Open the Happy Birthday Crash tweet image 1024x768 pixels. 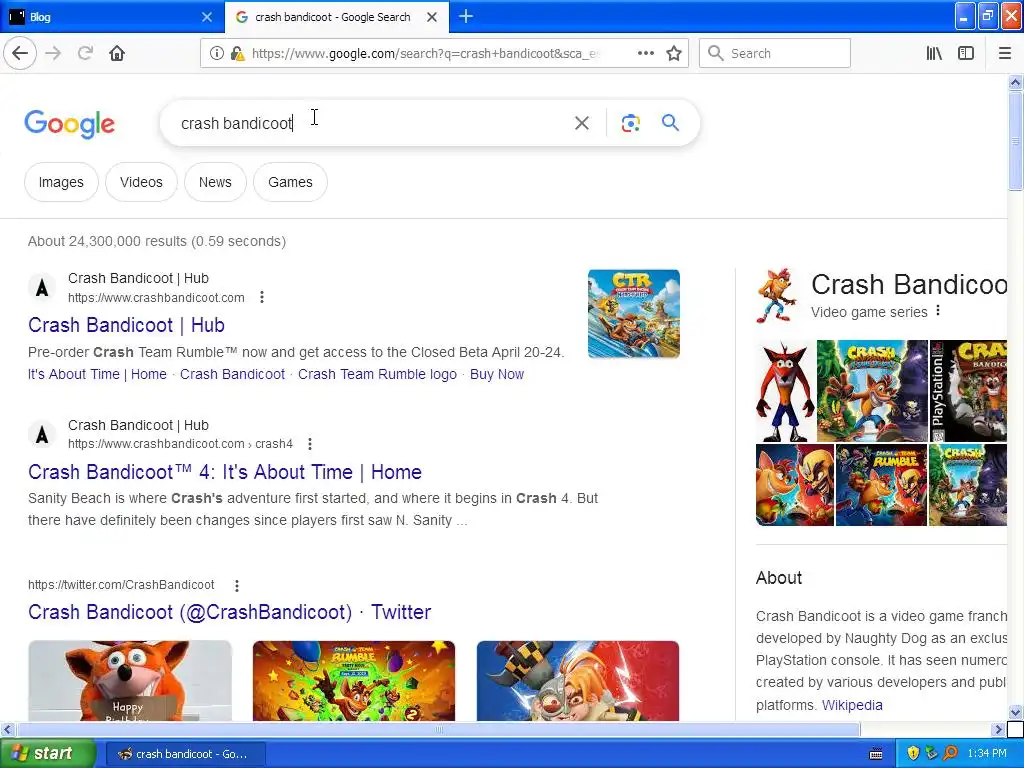[130, 680]
